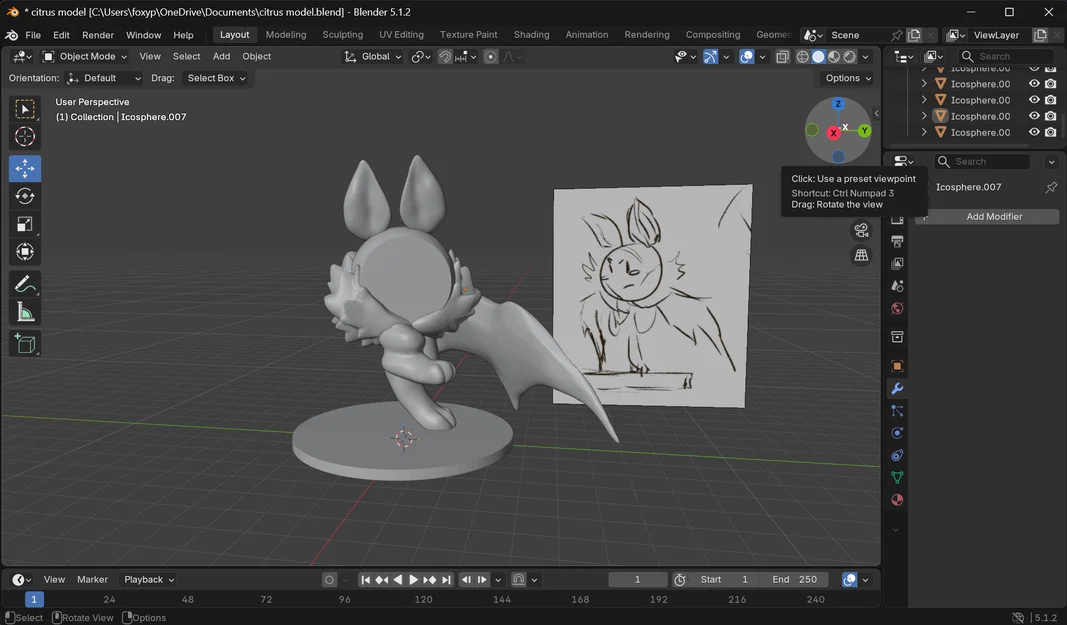Open the viewport Add menu
The width and height of the screenshot is (1067, 625).
221,57
